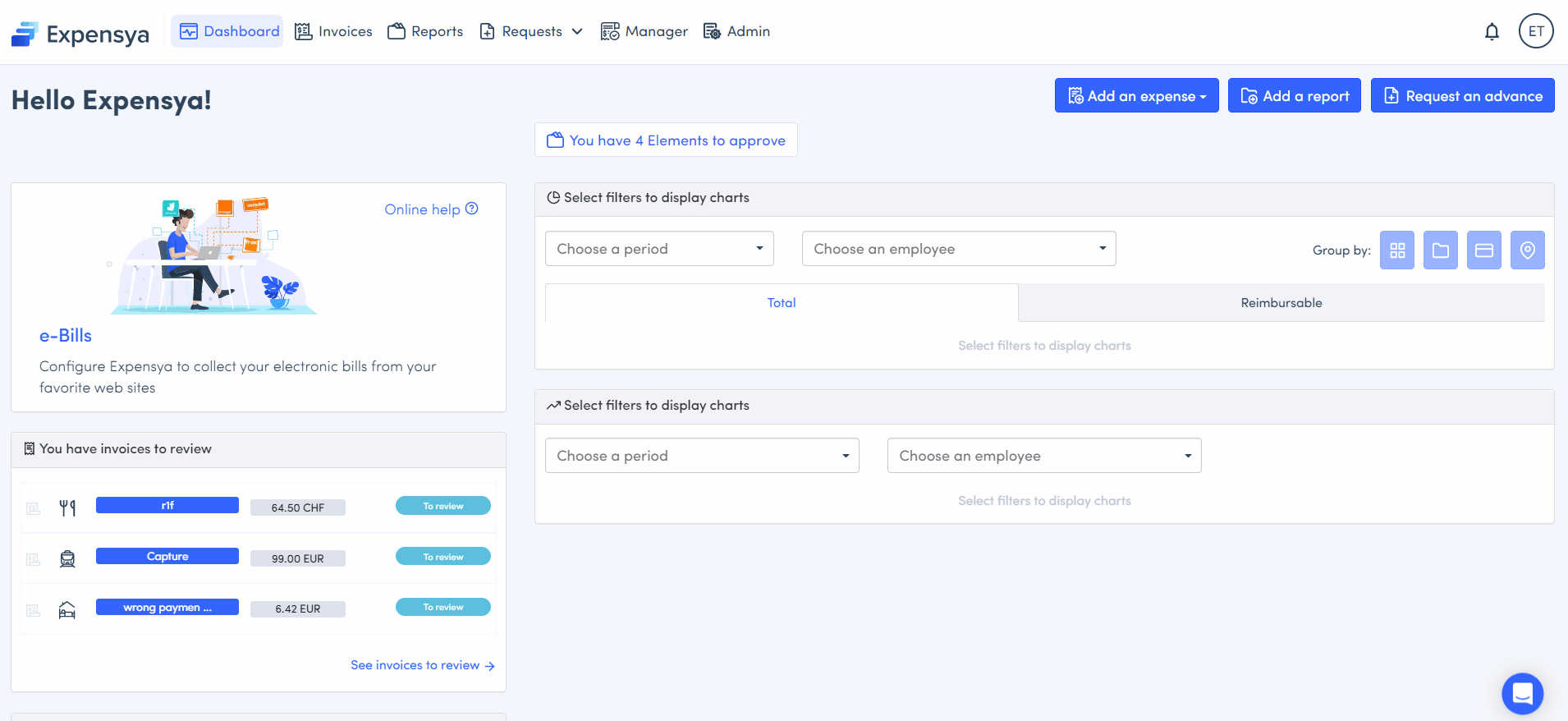The width and height of the screenshot is (1568, 721).
Task: Click the Online help question mark icon
Action: pyautogui.click(x=472, y=209)
